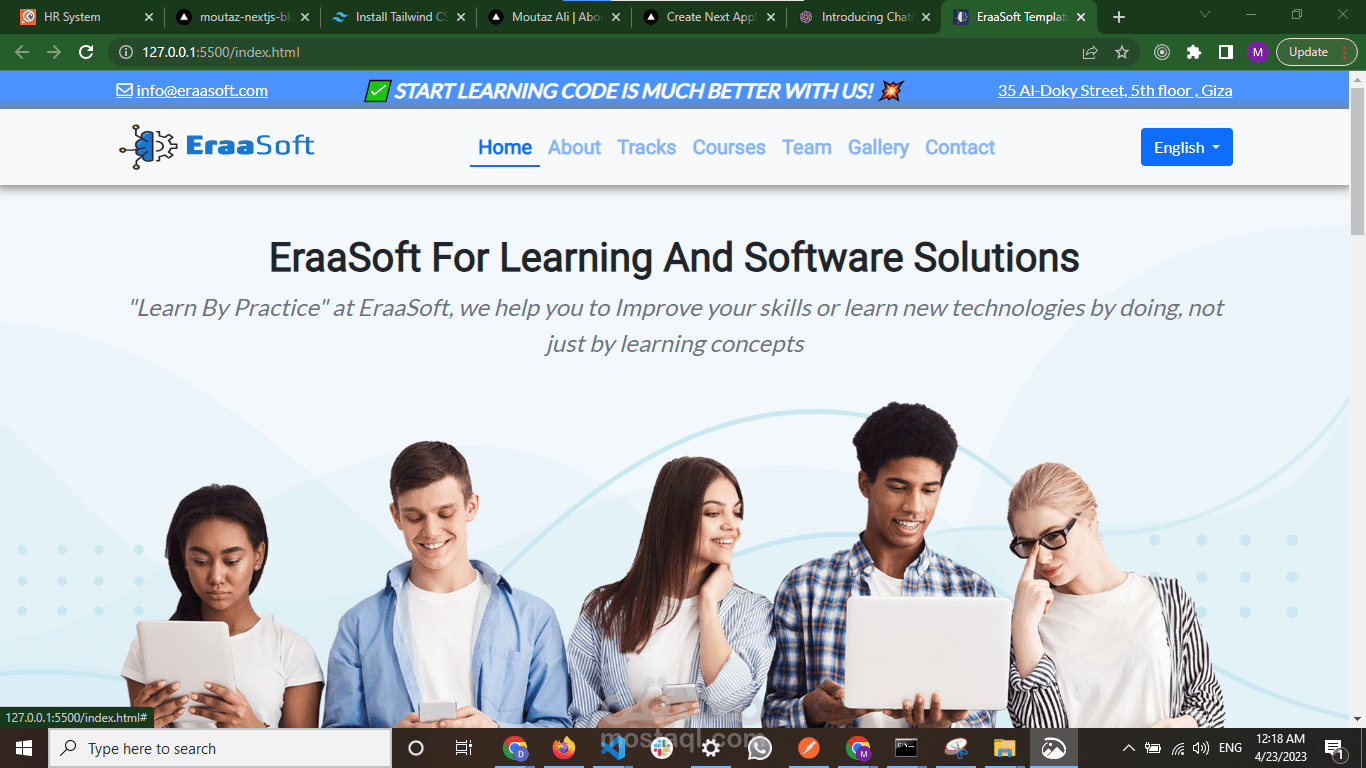
Task: Click the page vertical scrollbar
Action: pyautogui.click(x=1357, y=160)
